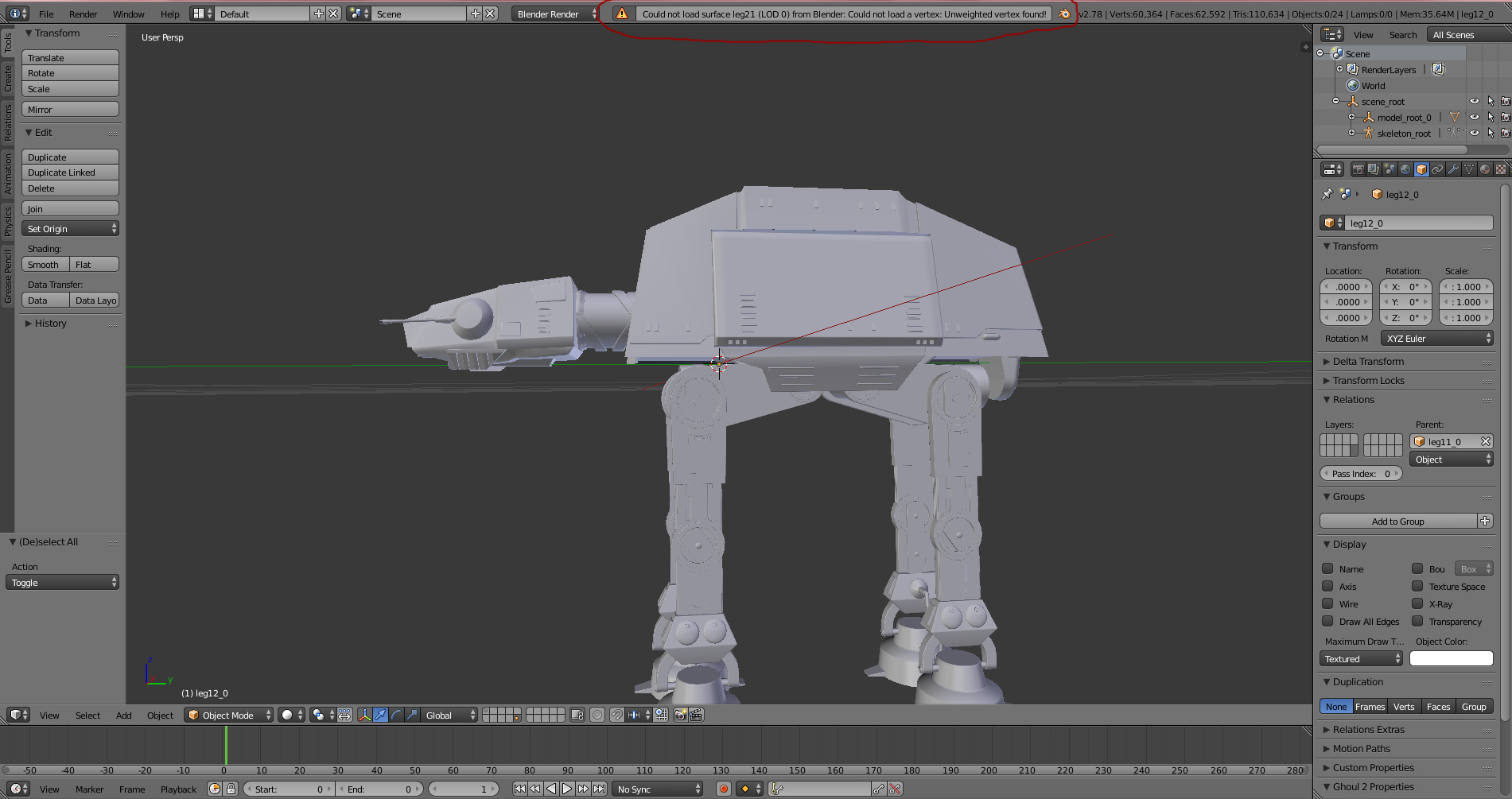Viewport: 1512px width, 799px height.
Task: Open the XYZ Euler rotation mode dropdown
Action: point(1436,338)
